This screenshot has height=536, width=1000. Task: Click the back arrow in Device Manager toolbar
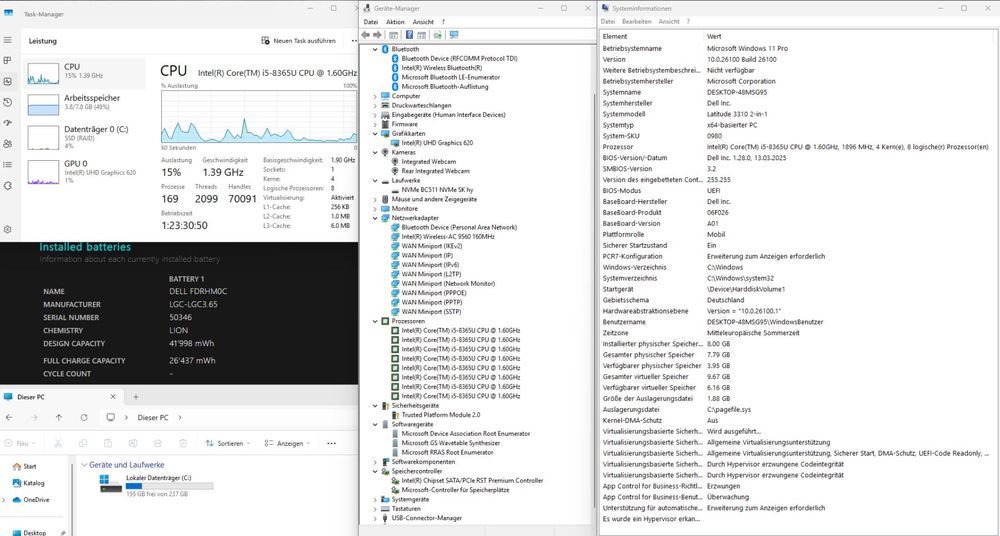pos(367,35)
